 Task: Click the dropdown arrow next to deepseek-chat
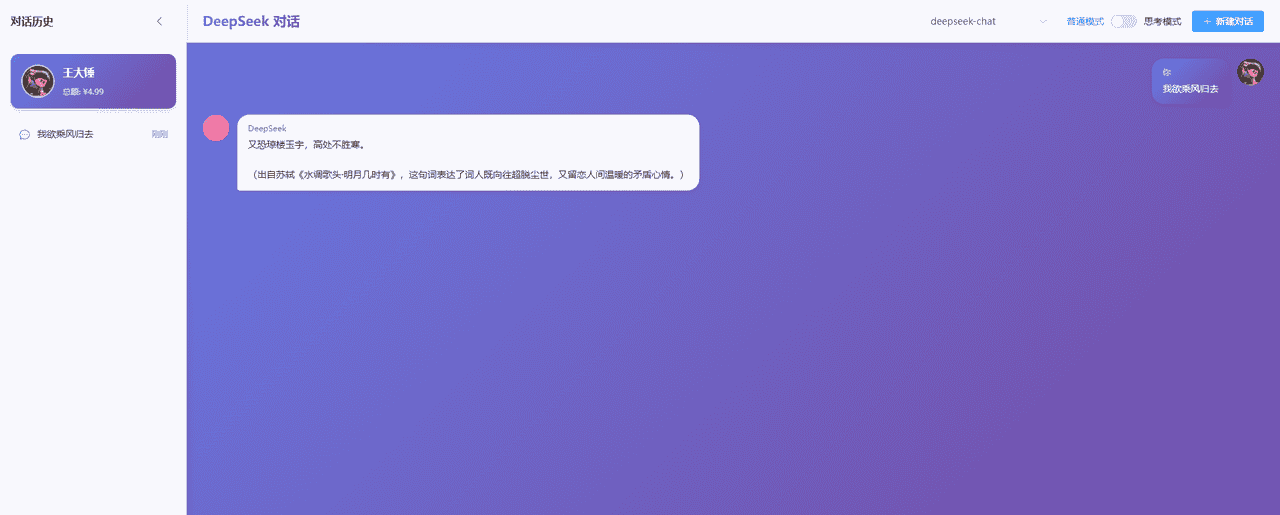tap(1043, 21)
